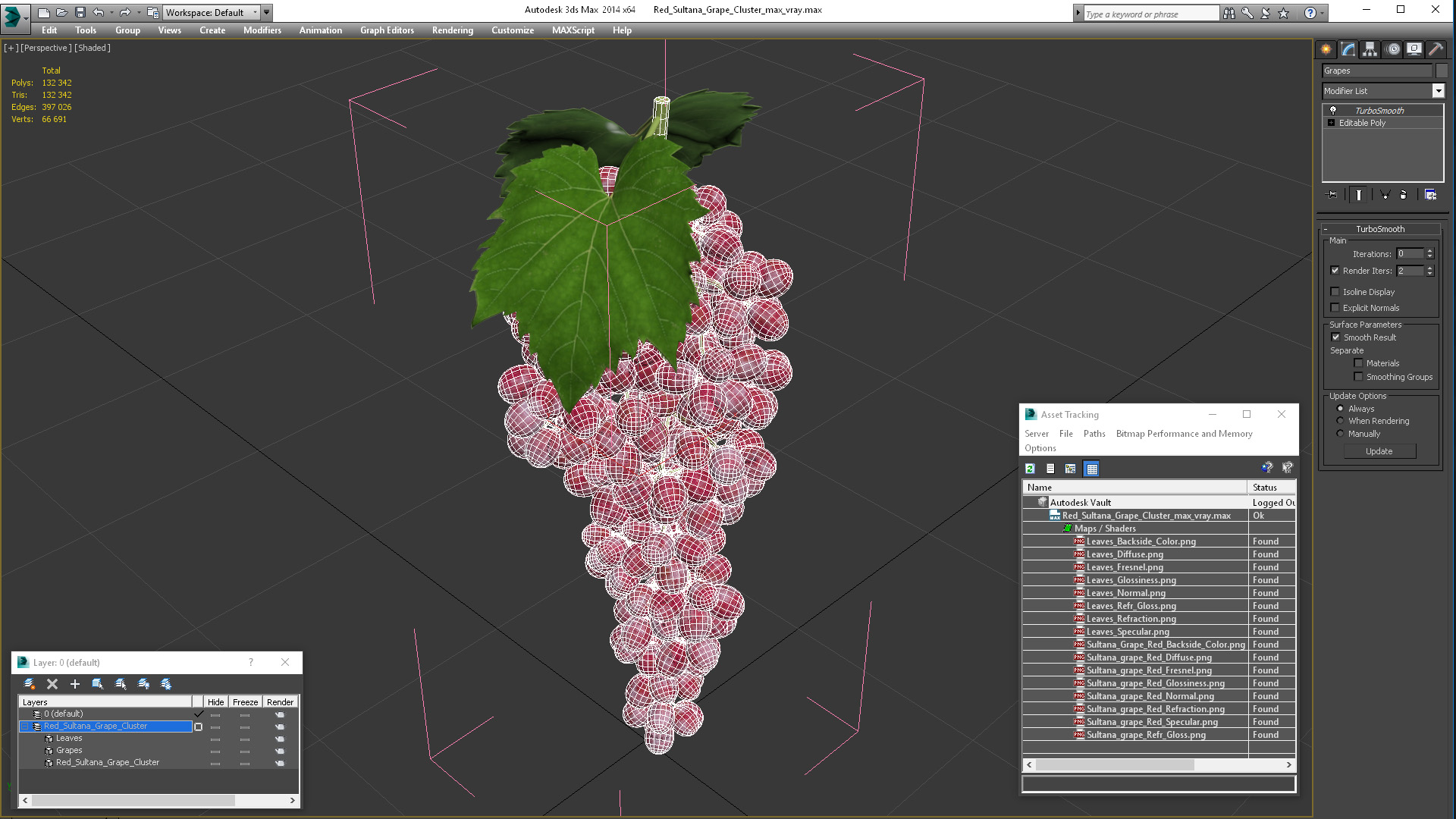Select Always update option

pos(1340,409)
